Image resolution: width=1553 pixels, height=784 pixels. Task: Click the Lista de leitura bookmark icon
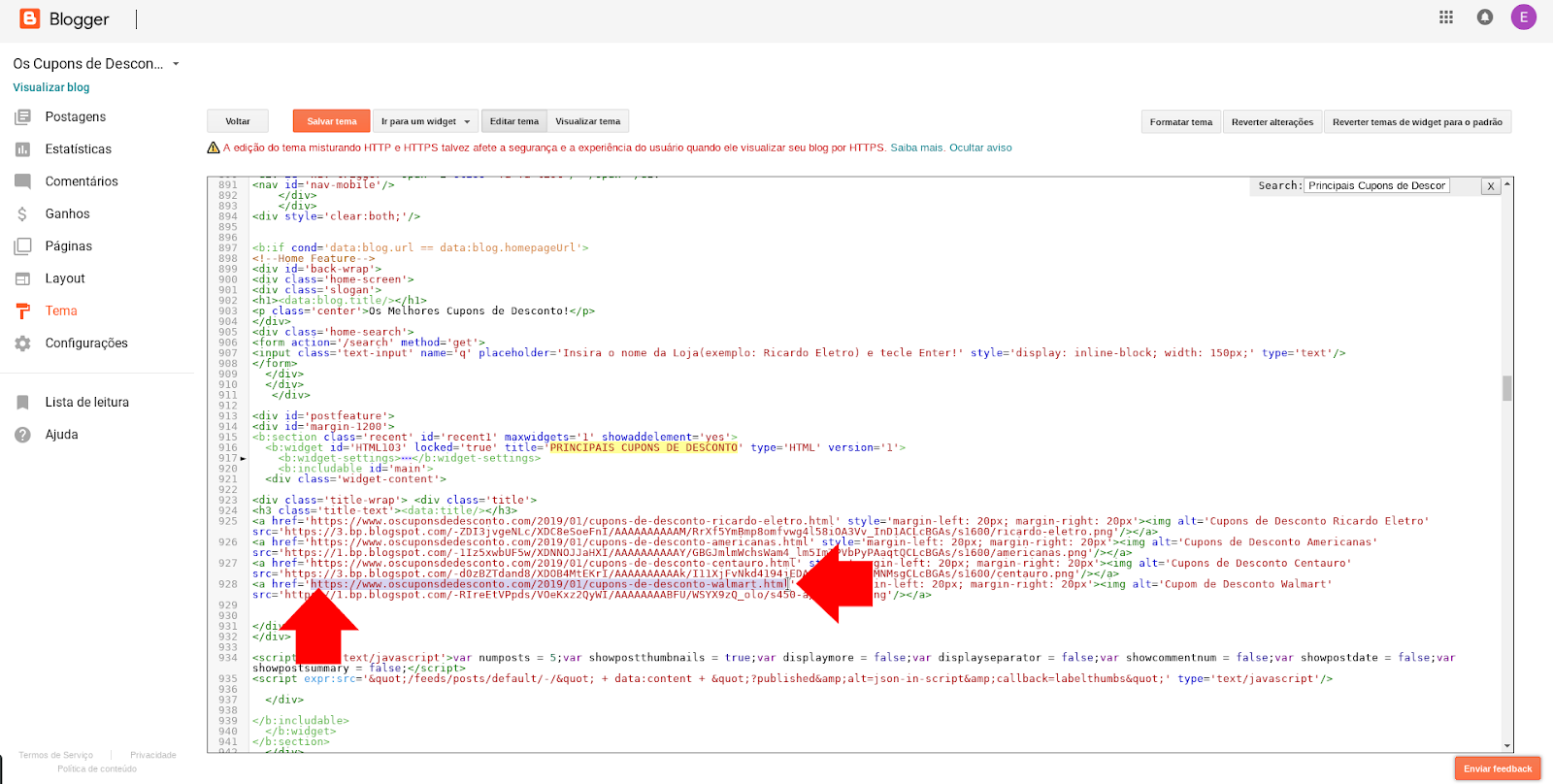tap(23, 403)
